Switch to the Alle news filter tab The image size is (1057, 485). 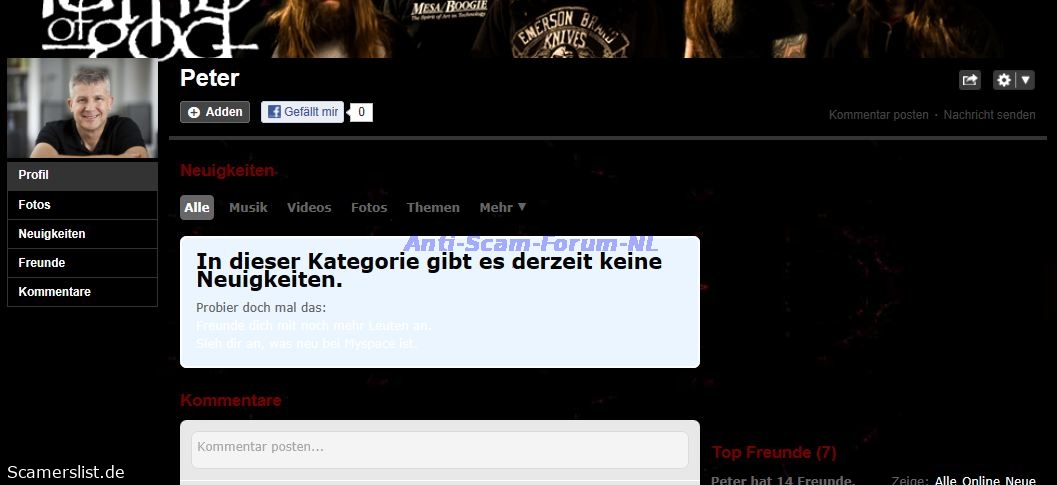(197, 208)
